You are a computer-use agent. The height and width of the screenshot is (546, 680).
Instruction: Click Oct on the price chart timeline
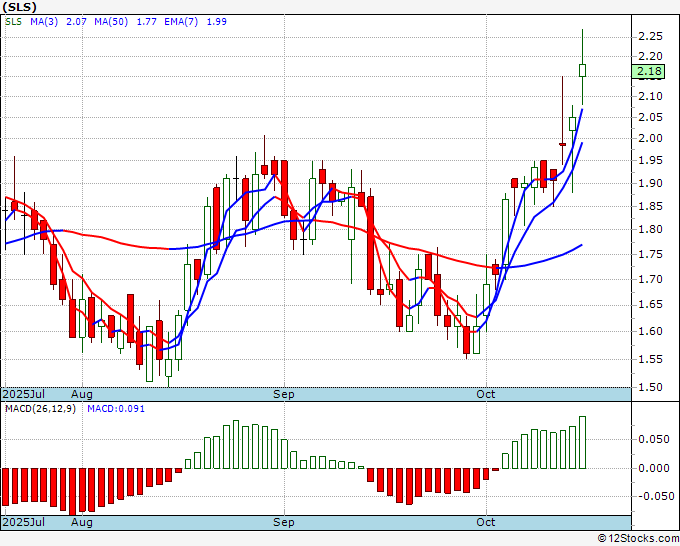click(486, 394)
